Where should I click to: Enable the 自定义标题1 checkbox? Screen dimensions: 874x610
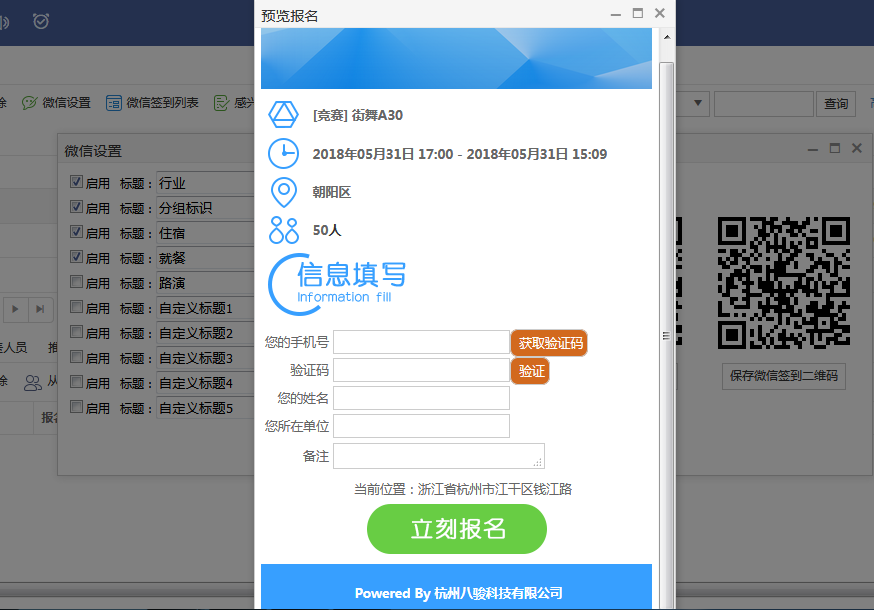(x=77, y=308)
